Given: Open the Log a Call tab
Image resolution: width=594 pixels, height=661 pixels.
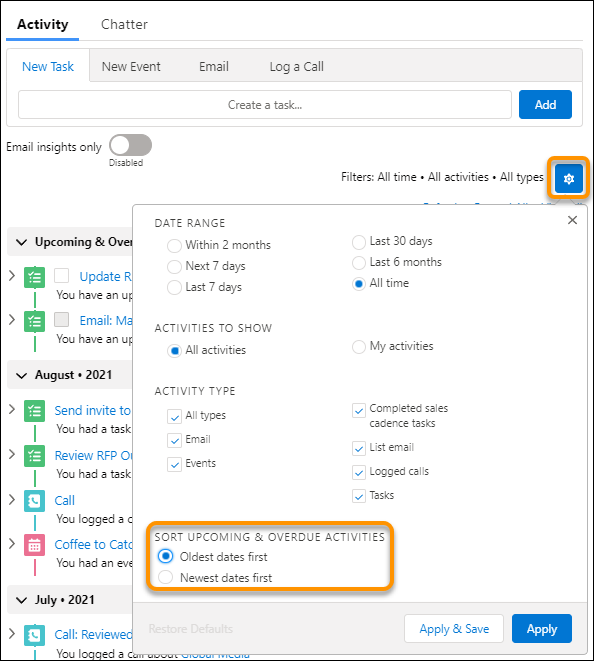Looking at the screenshot, I should (x=296, y=67).
